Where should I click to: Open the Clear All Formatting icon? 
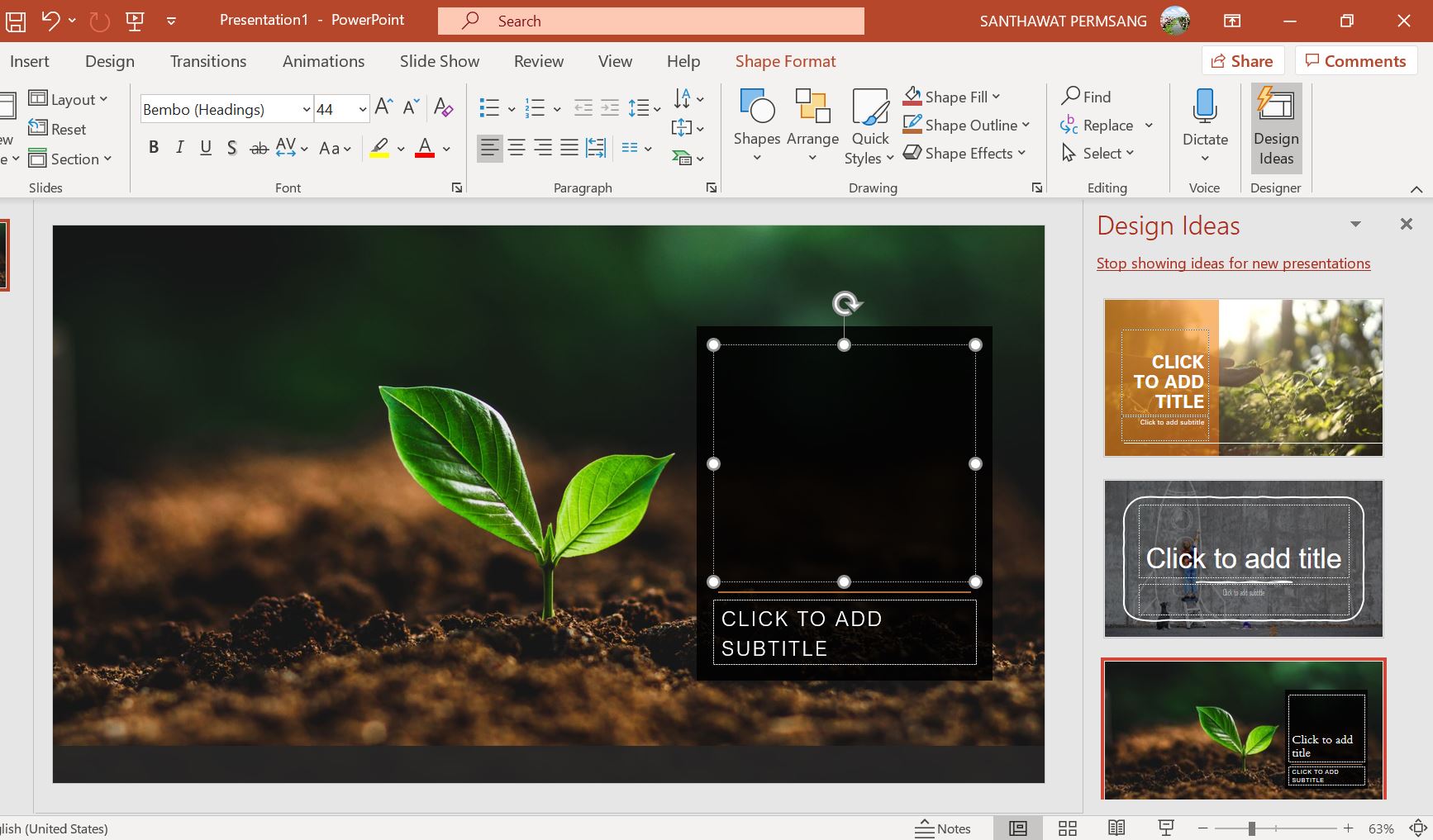[444, 107]
